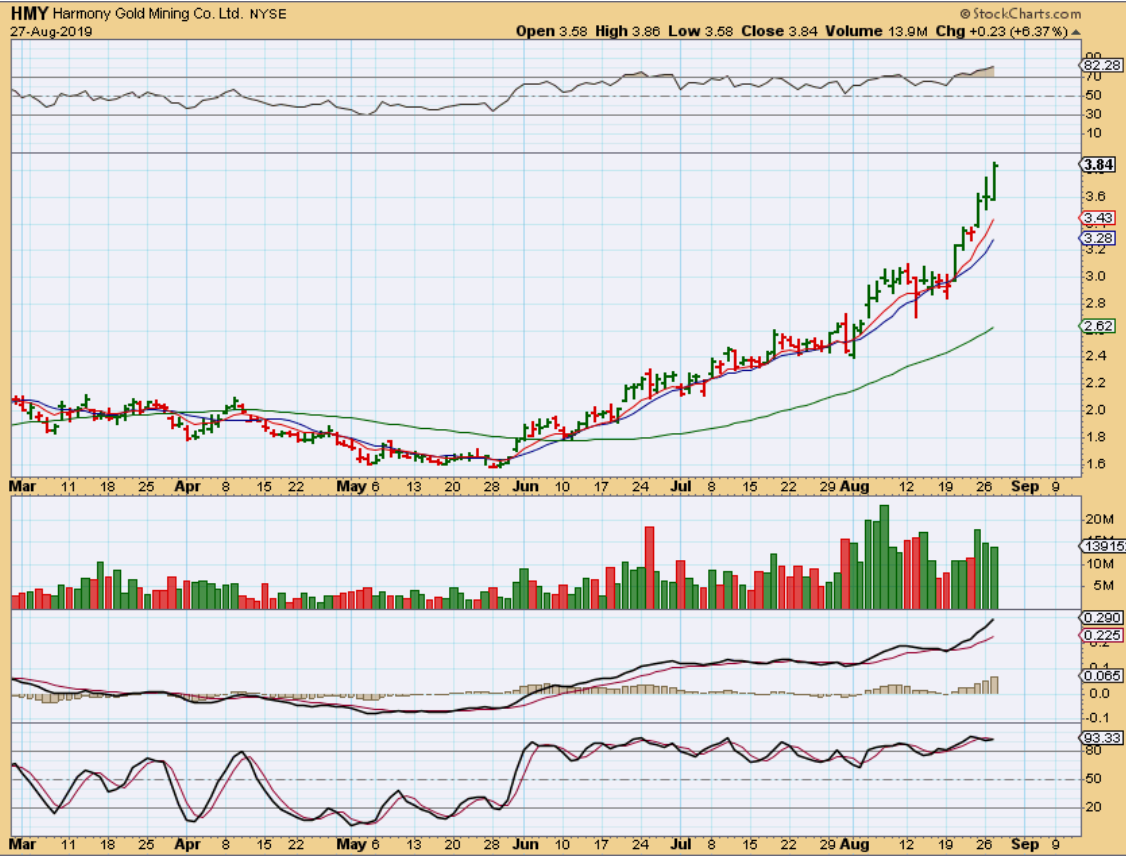Select the red 3.43 moving average label
Viewport: 1126px width, 857px height.
1097,218
